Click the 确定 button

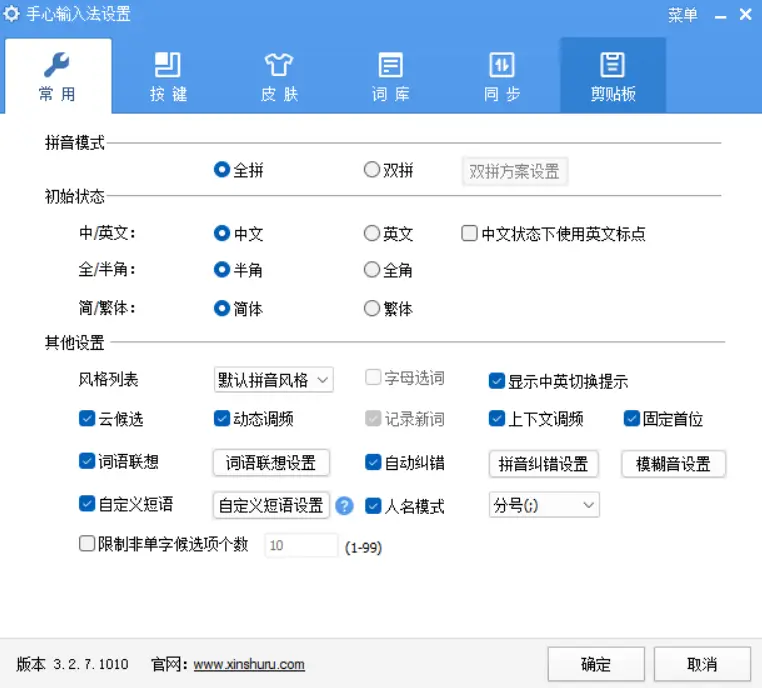[596, 664]
